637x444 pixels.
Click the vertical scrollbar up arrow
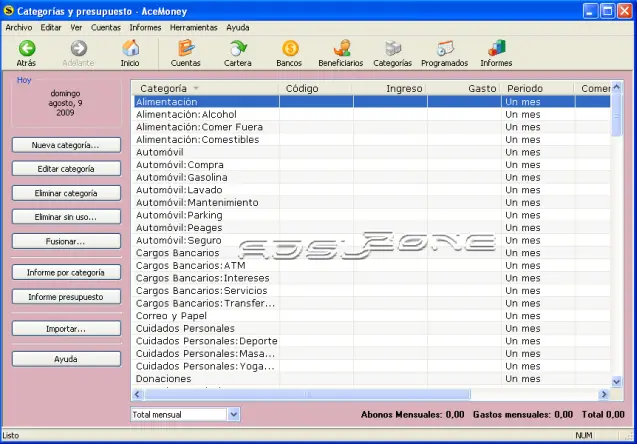click(x=617, y=87)
